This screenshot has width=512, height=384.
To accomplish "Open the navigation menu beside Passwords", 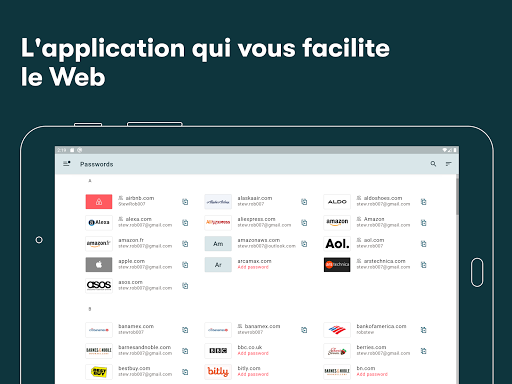I will click(67, 164).
